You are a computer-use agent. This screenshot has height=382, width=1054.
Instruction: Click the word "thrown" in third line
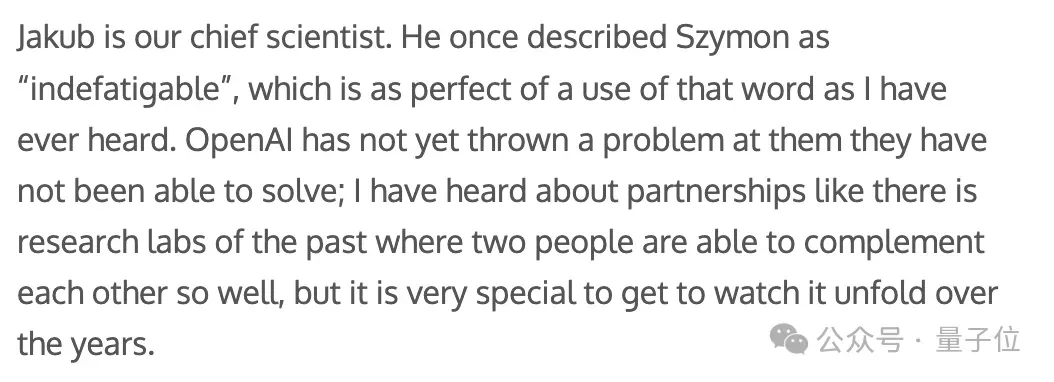(517, 141)
